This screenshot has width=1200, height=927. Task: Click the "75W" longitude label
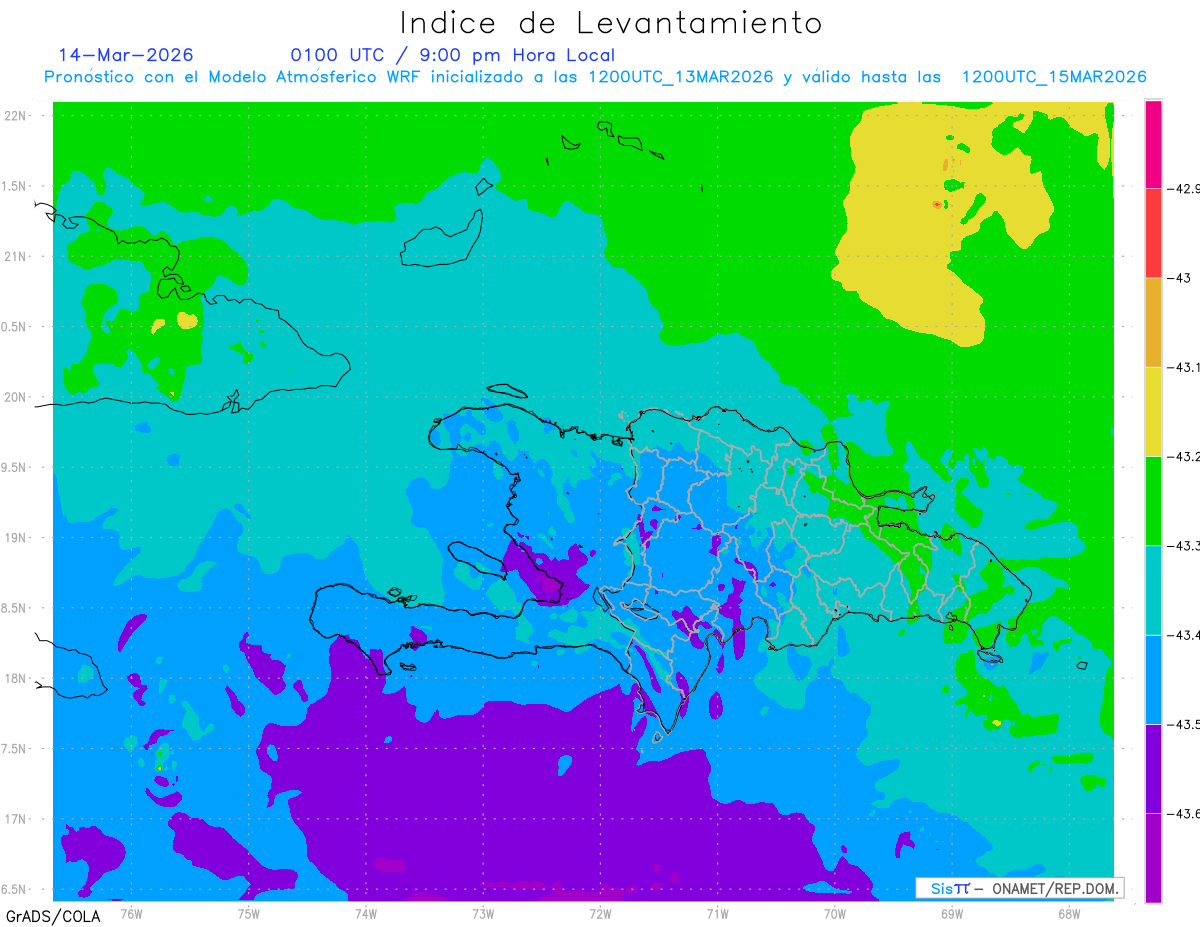[249, 913]
